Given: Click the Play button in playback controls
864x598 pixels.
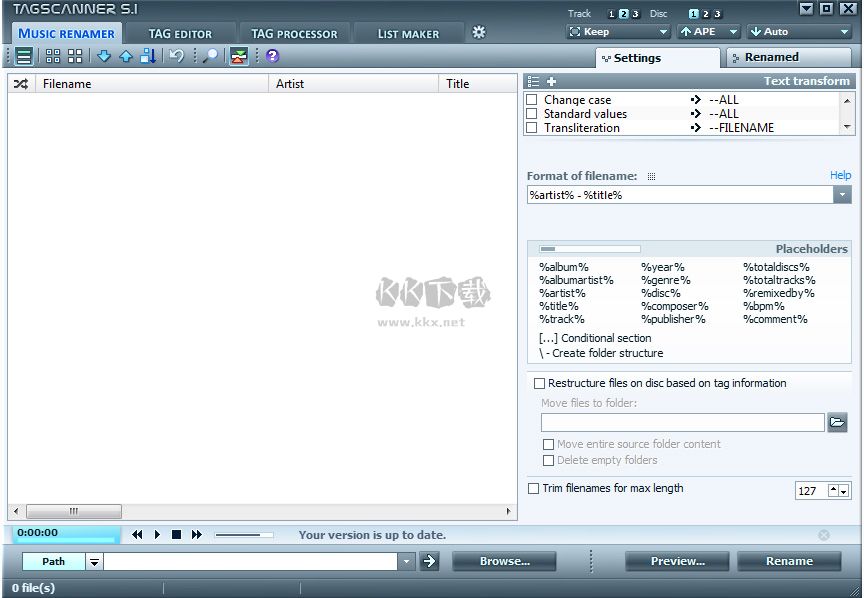Looking at the screenshot, I should [157, 535].
